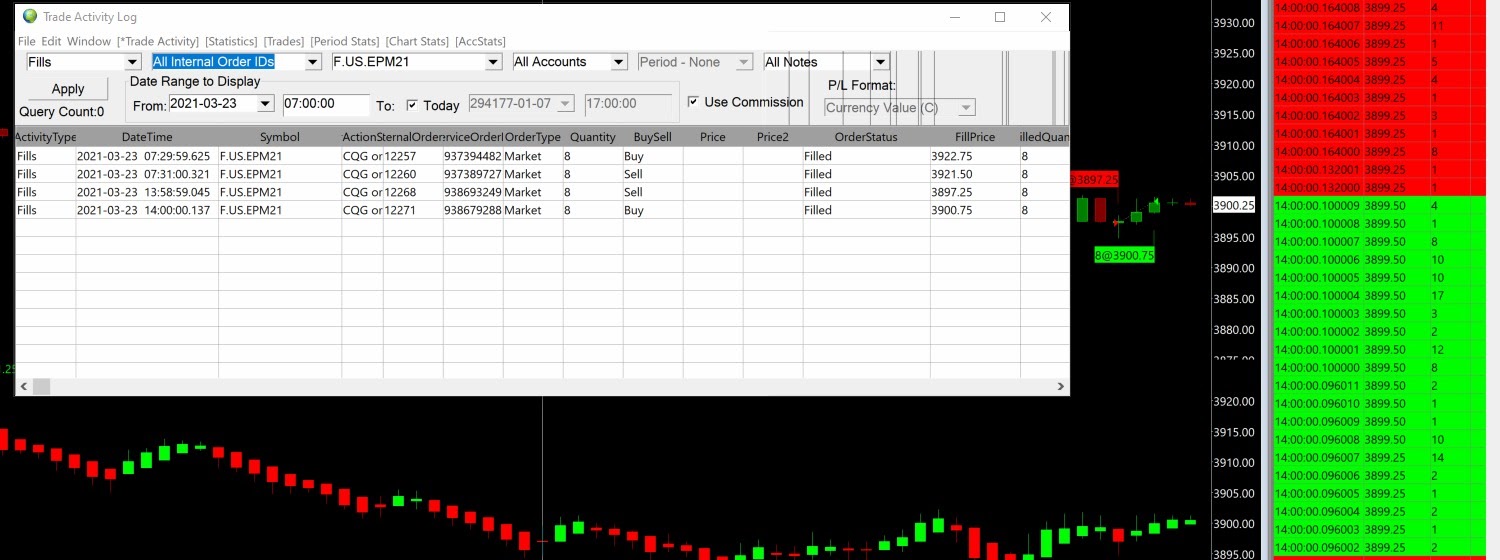Maximize the Trade Activity Log window
This screenshot has width=1500, height=560.
click(x=1000, y=17)
